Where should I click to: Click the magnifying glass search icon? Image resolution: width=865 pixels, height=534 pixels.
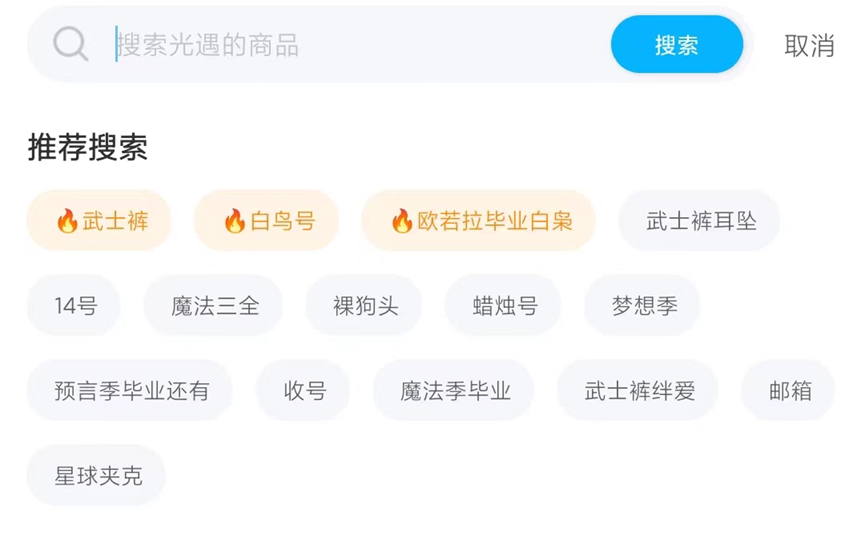coord(71,44)
